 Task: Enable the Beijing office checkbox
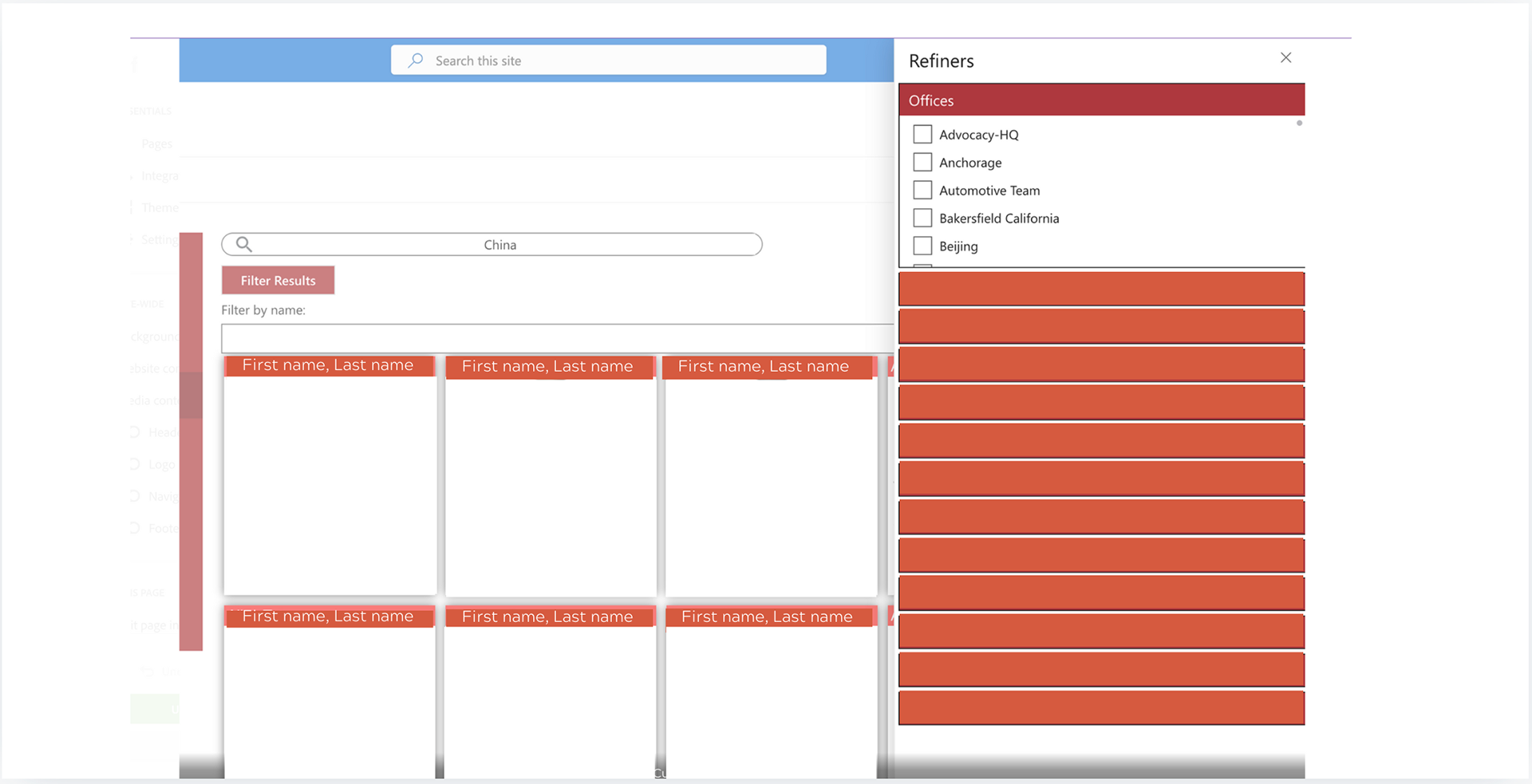click(x=922, y=246)
